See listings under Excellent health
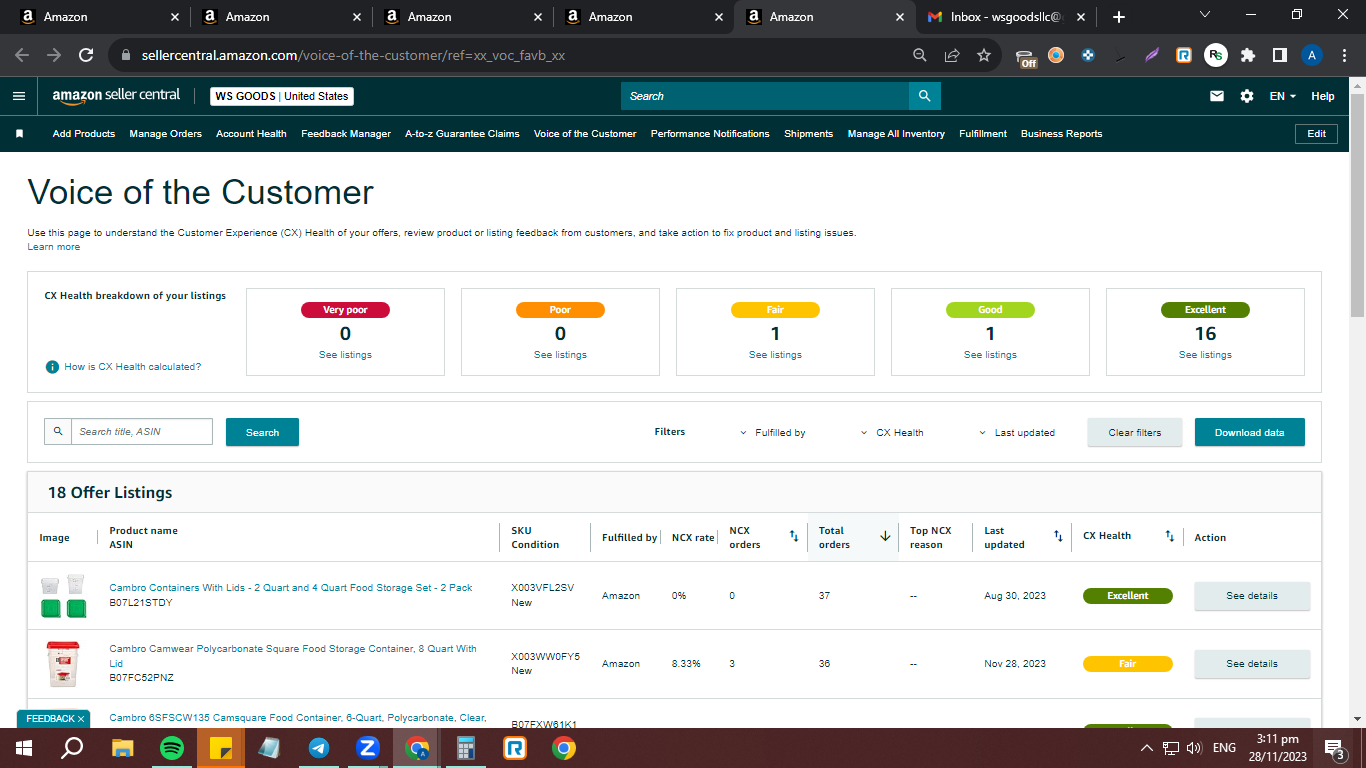The image size is (1366, 768). (1205, 355)
